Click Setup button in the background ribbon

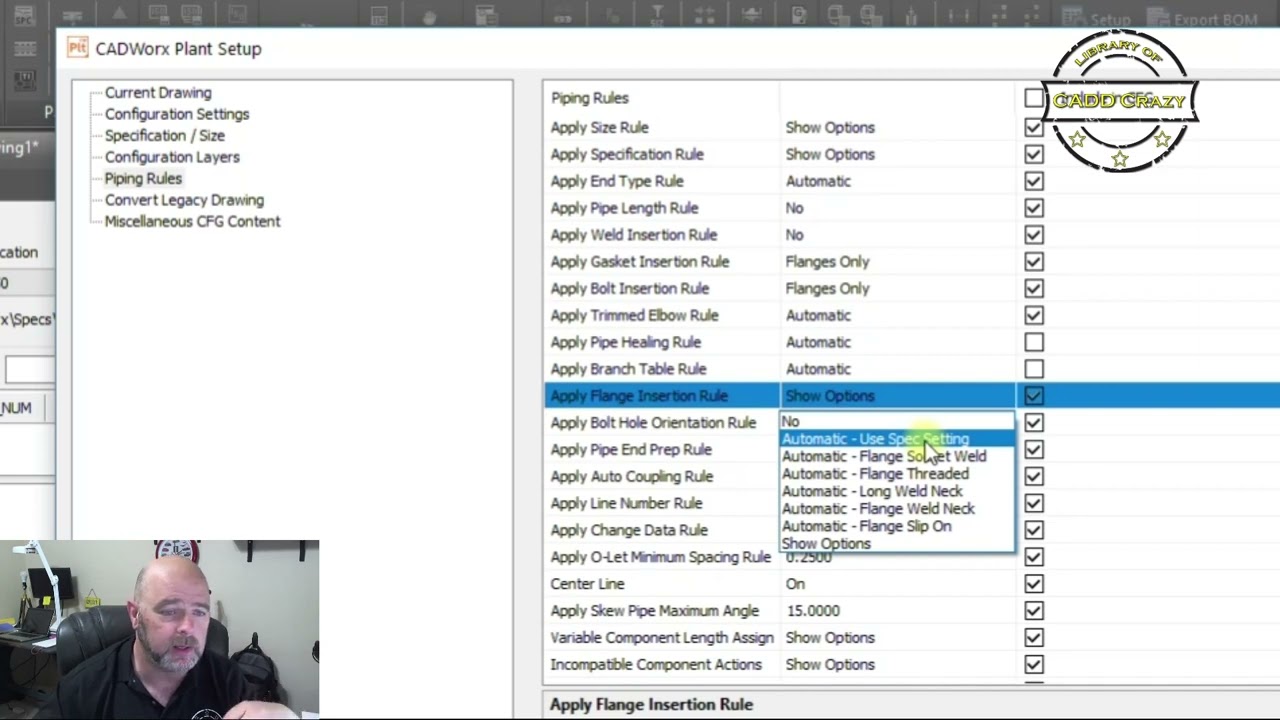click(1098, 19)
